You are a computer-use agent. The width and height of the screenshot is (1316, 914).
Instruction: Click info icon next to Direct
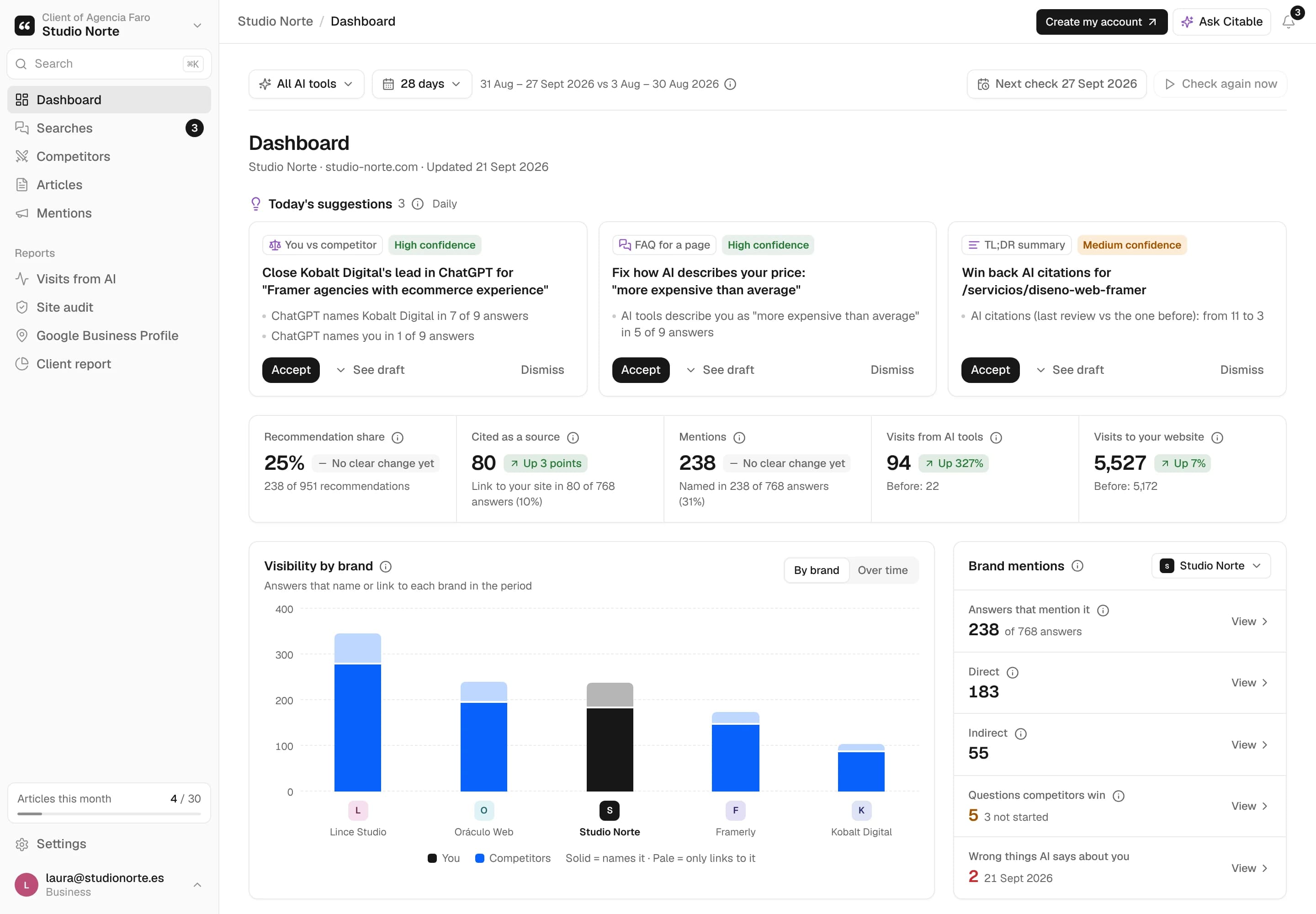tap(1013, 672)
